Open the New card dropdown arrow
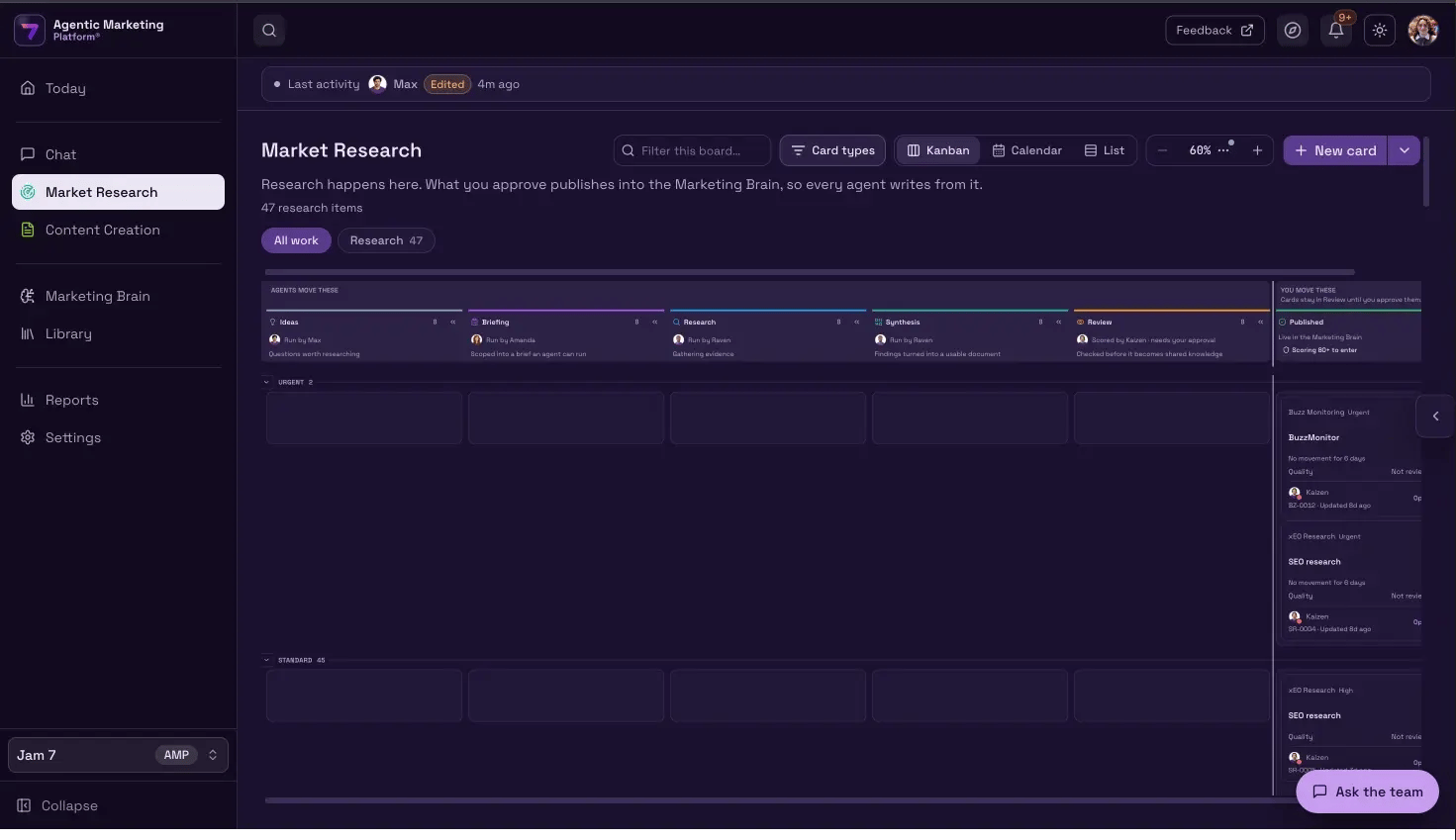This screenshot has height=840, width=1456. 1404,150
